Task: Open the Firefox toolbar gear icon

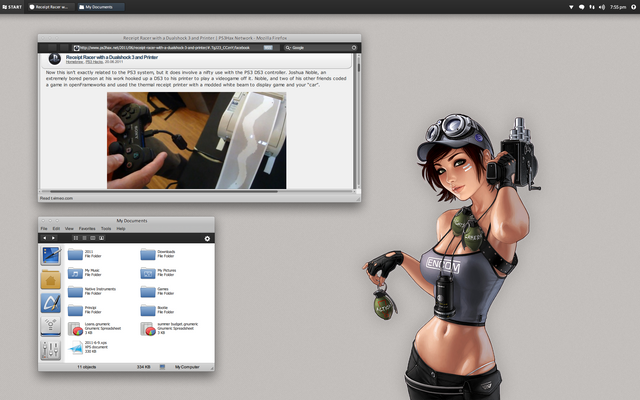Action: [x=354, y=48]
